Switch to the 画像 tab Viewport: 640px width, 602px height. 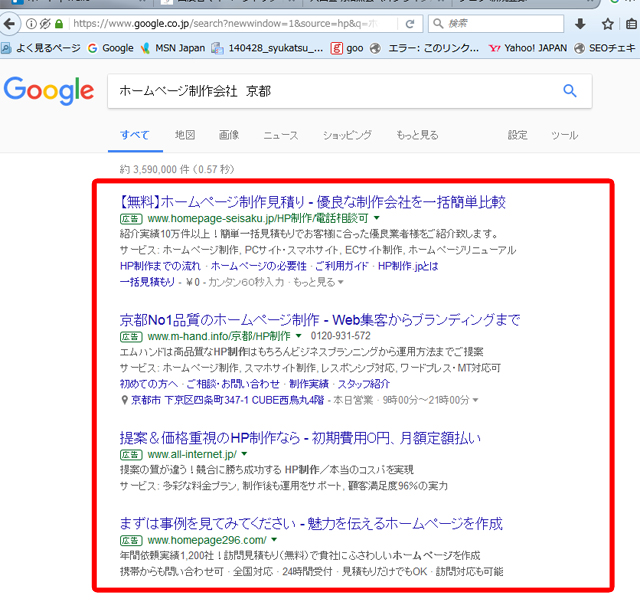[229, 135]
